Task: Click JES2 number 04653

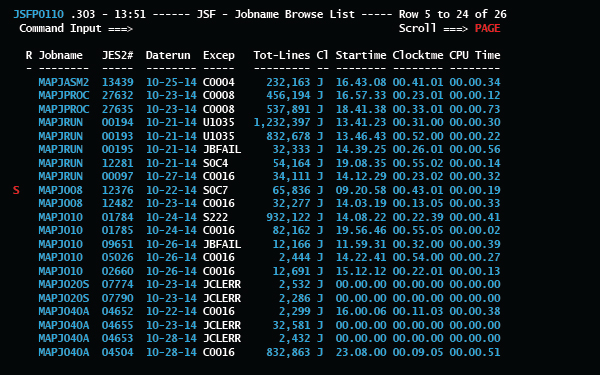Action: pyautogui.click(x=117, y=338)
